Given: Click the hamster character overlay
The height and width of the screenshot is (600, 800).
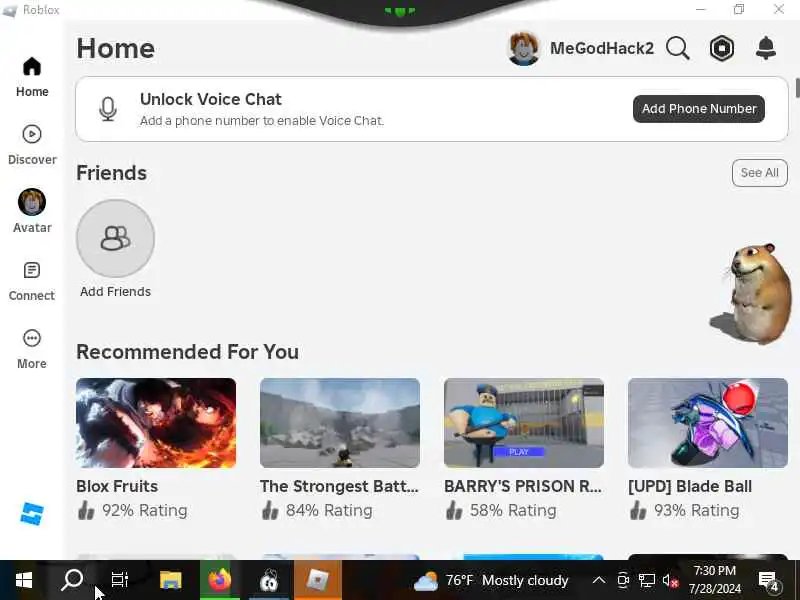Looking at the screenshot, I should coord(753,293).
